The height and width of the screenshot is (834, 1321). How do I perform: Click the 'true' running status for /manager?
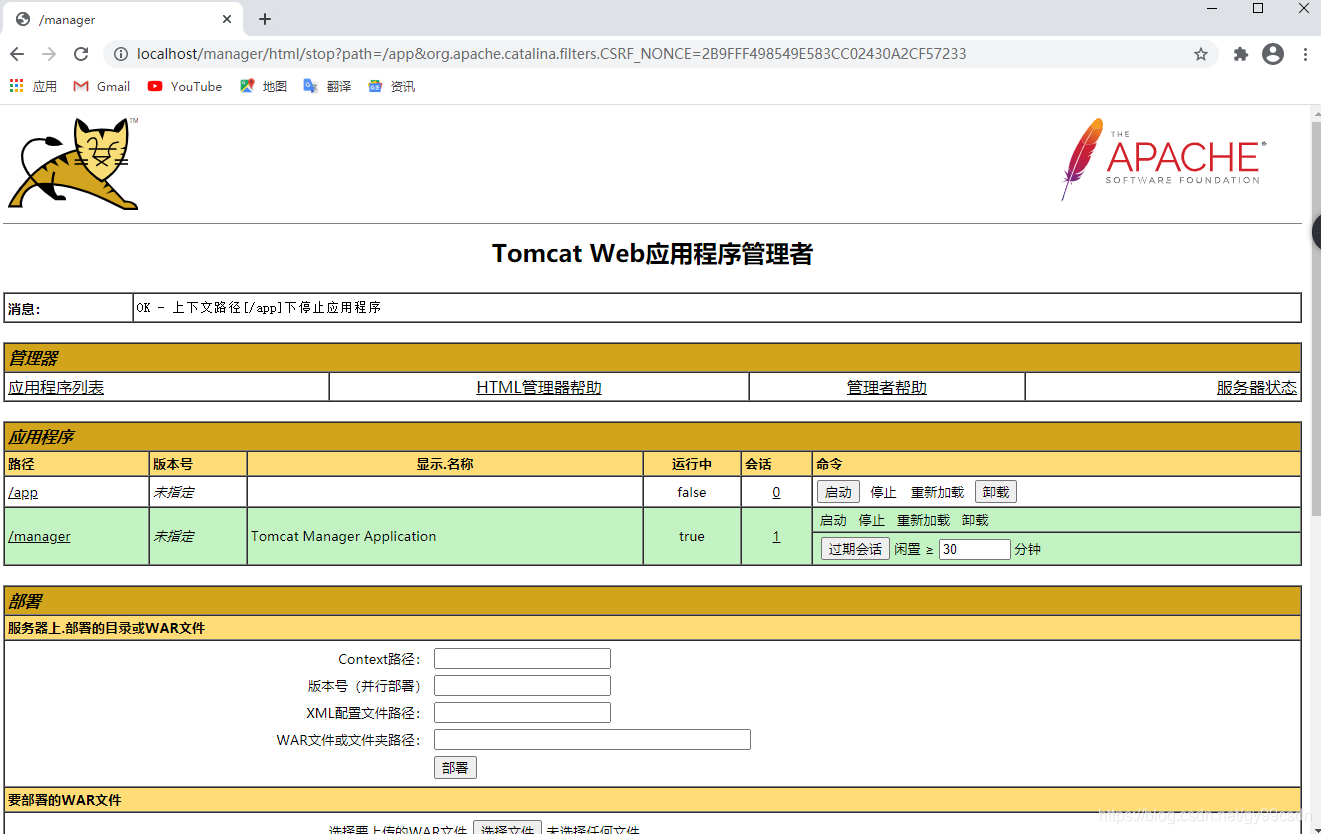(691, 536)
